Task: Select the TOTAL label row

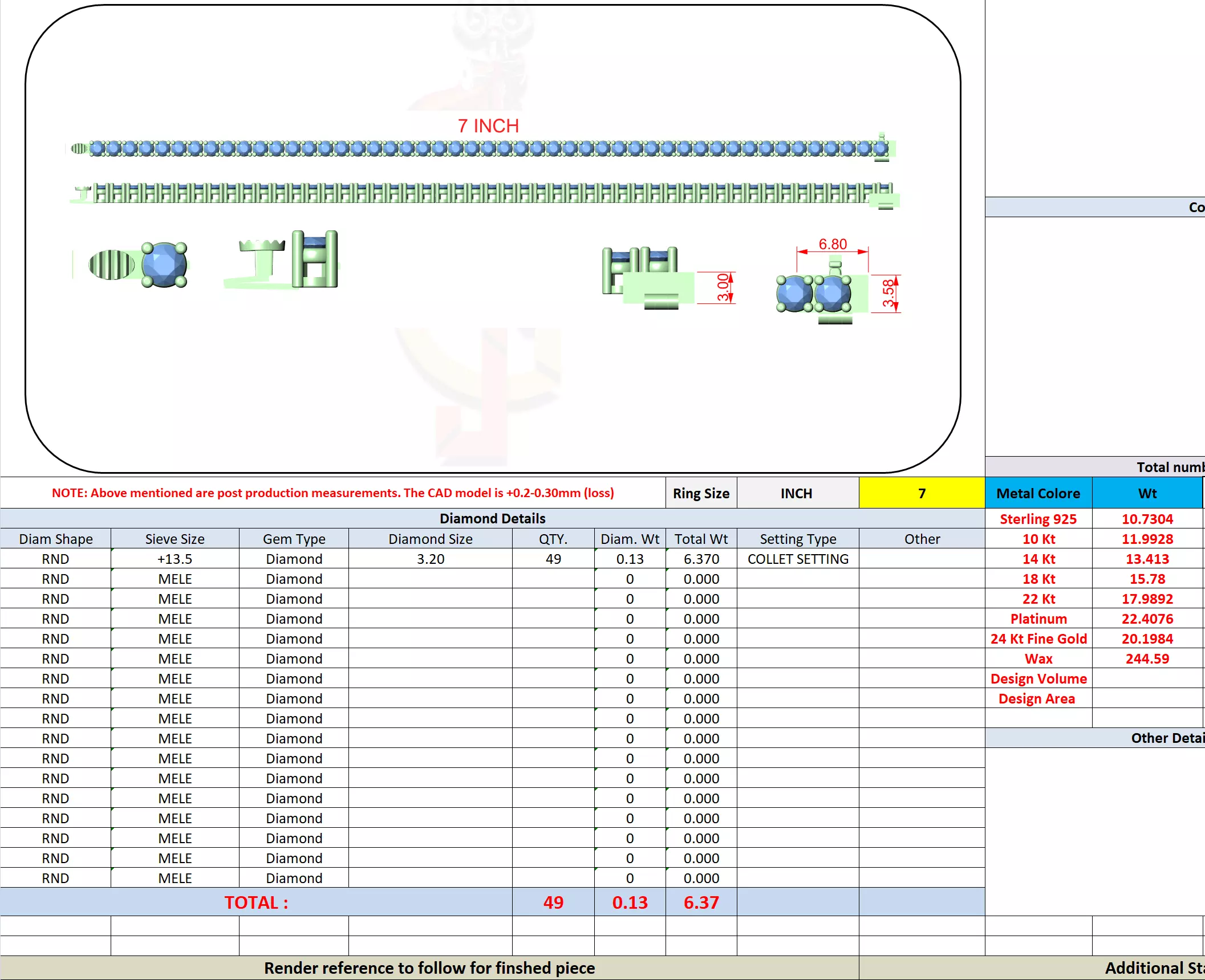Action: point(256,902)
